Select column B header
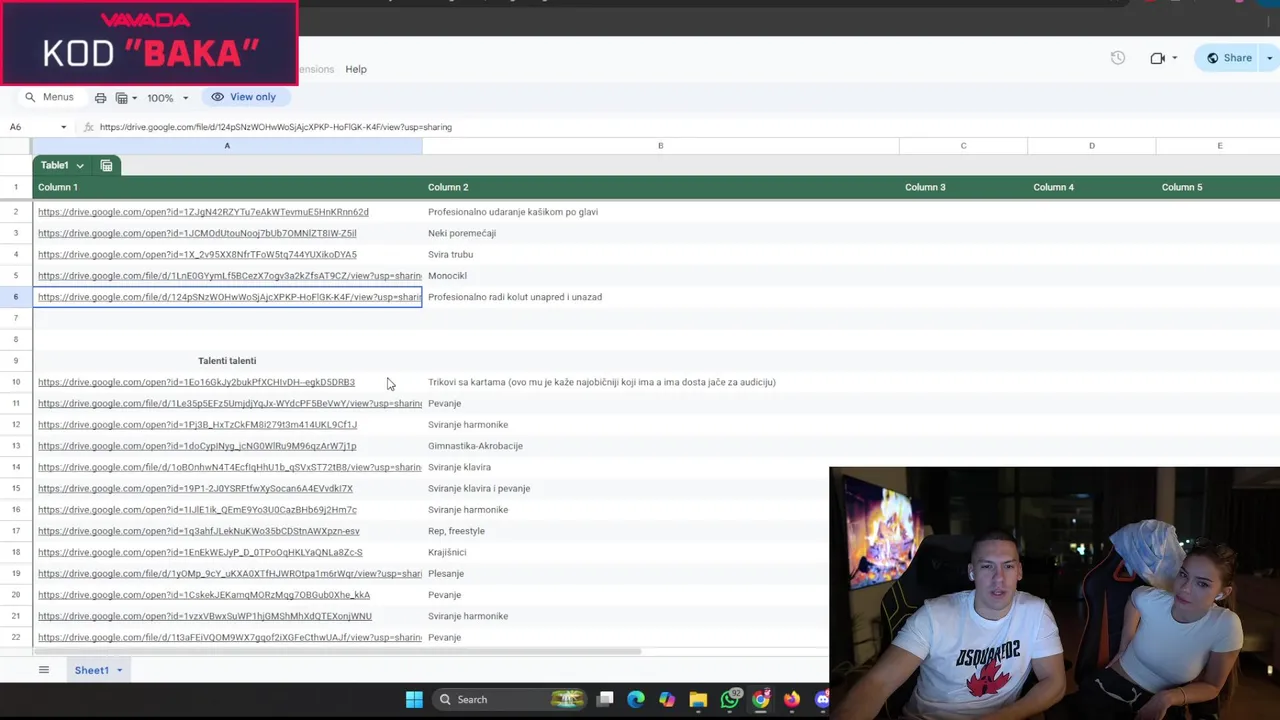 coord(660,146)
